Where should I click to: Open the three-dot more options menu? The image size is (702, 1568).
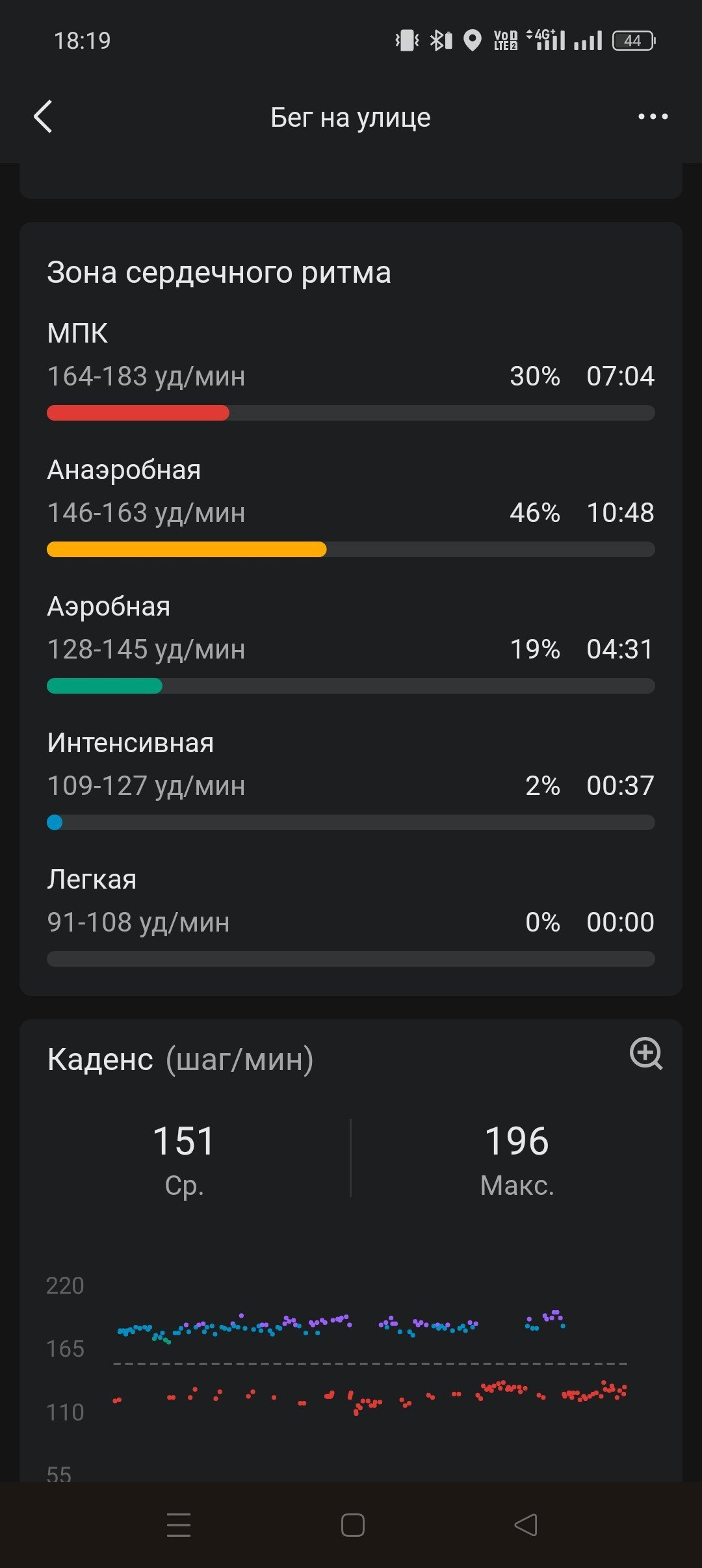[x=653, y=117]
